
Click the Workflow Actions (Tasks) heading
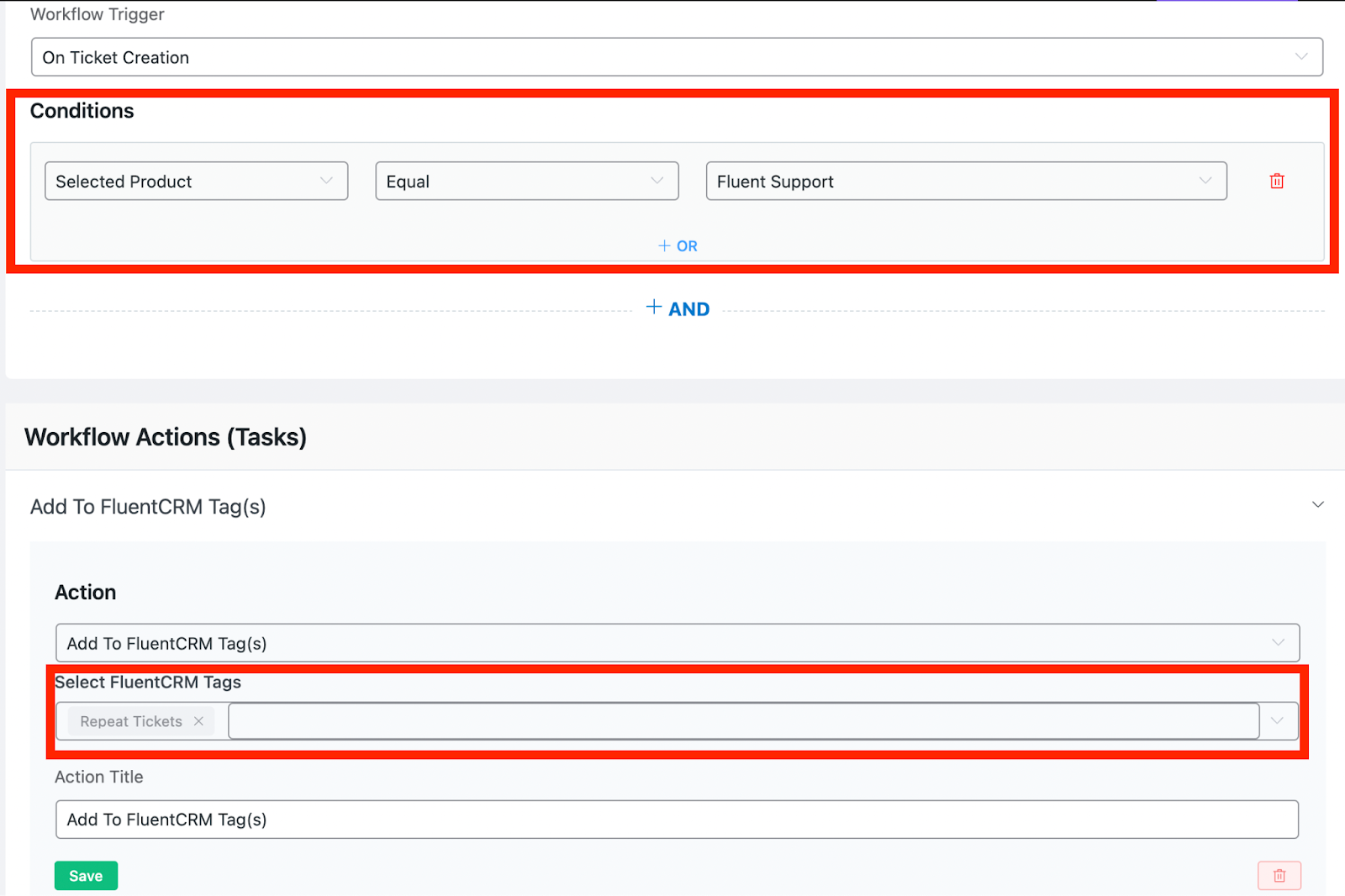166,437
